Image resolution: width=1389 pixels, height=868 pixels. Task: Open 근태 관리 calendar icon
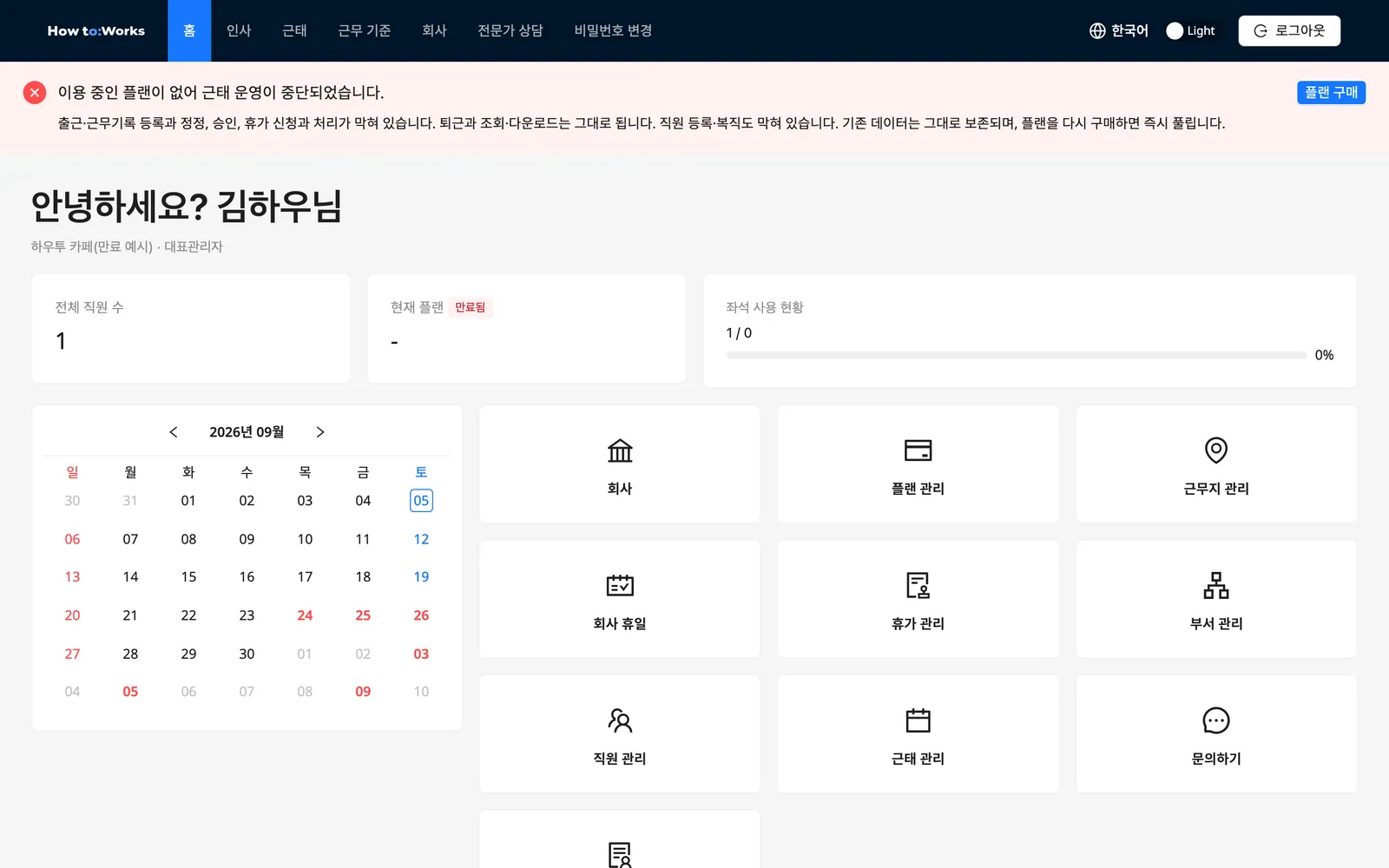pos(918,720)
